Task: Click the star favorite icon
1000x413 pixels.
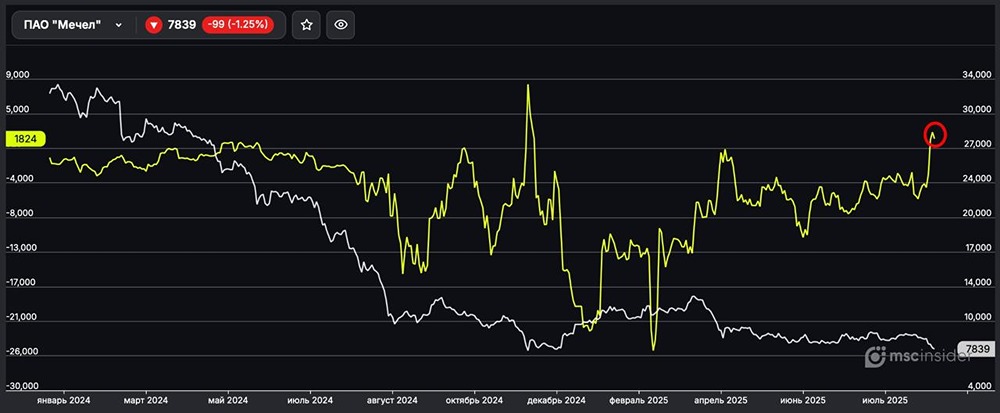Action: pyautogui.click(x=306, y=25)
